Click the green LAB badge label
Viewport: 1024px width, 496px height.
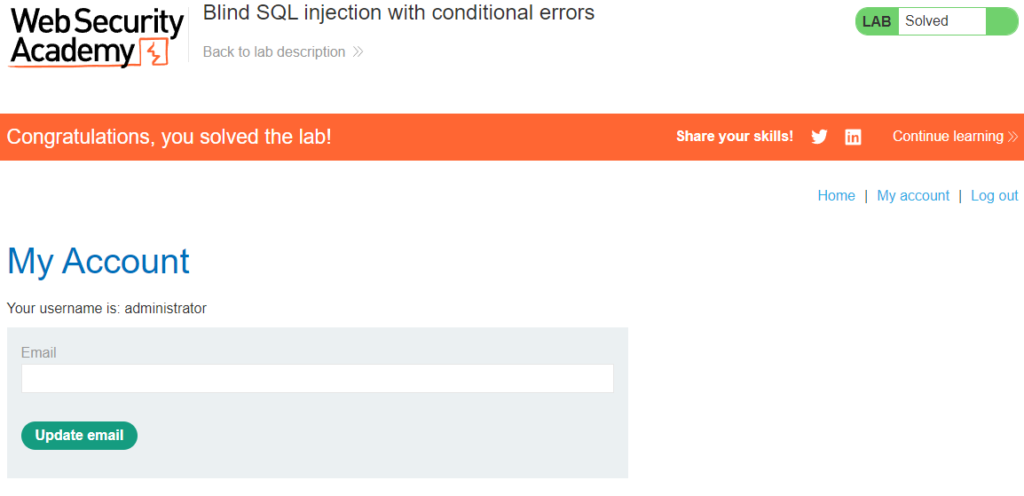coord(876,21)
